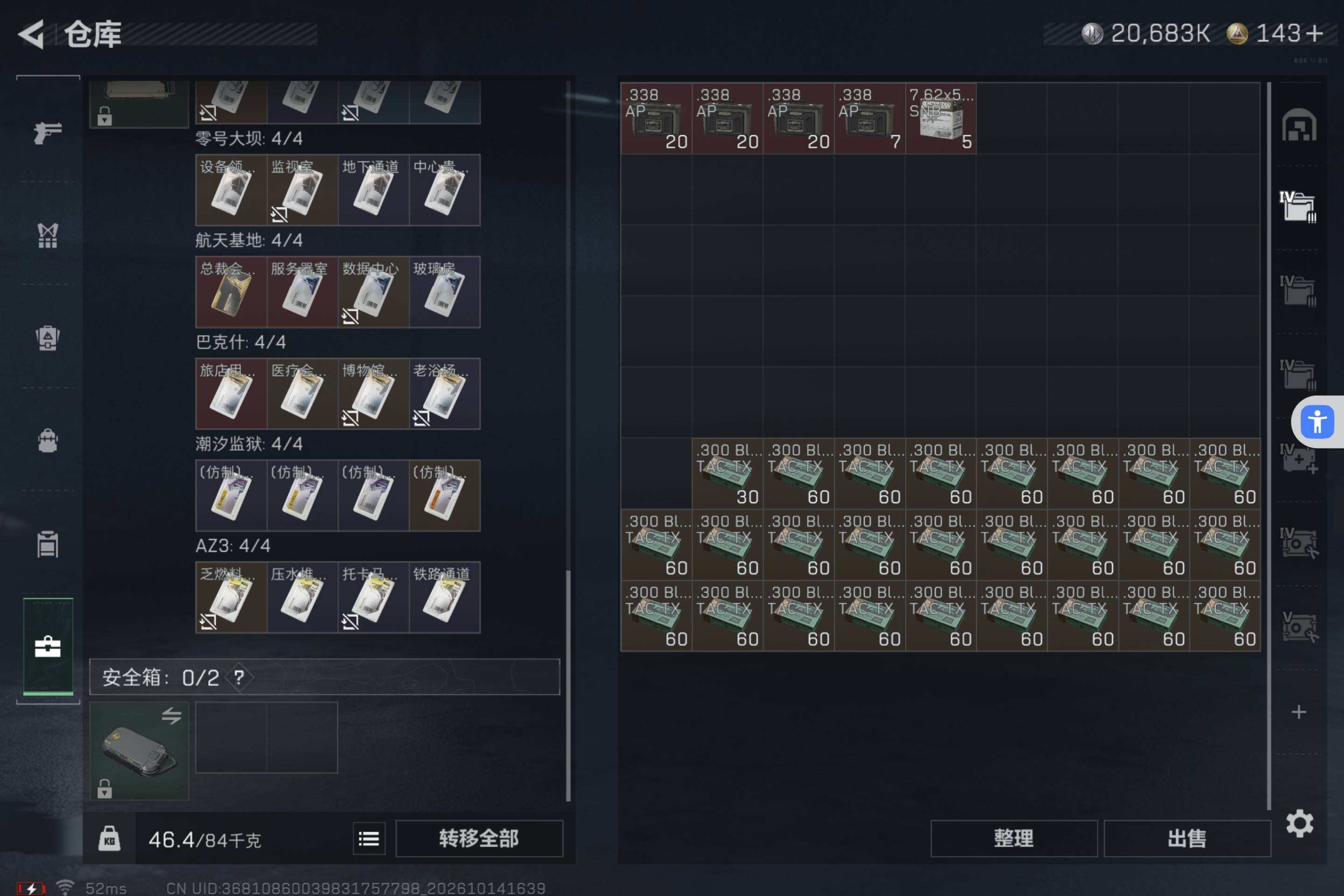Select the 服务器室 keycard
Image resolution: width=1344 pixels, height=896 pixels.
pyautogui.click(x=302, y=292)
